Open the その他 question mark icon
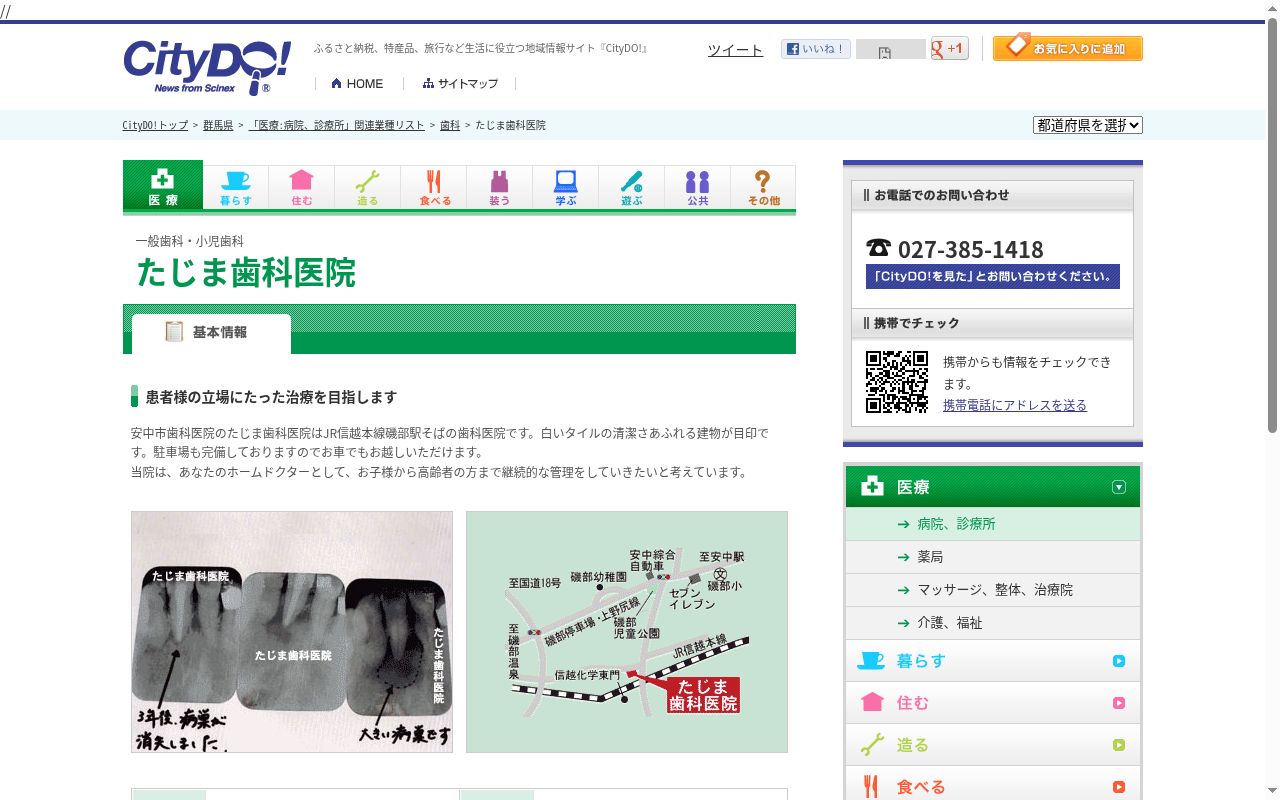The width and height of the screenshot is (1280, 800). 763,187
